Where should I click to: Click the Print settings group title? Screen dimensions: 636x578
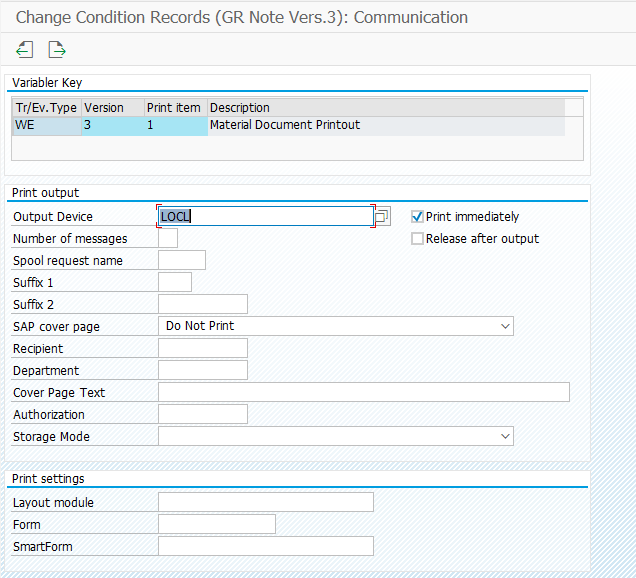pos(48,479)
